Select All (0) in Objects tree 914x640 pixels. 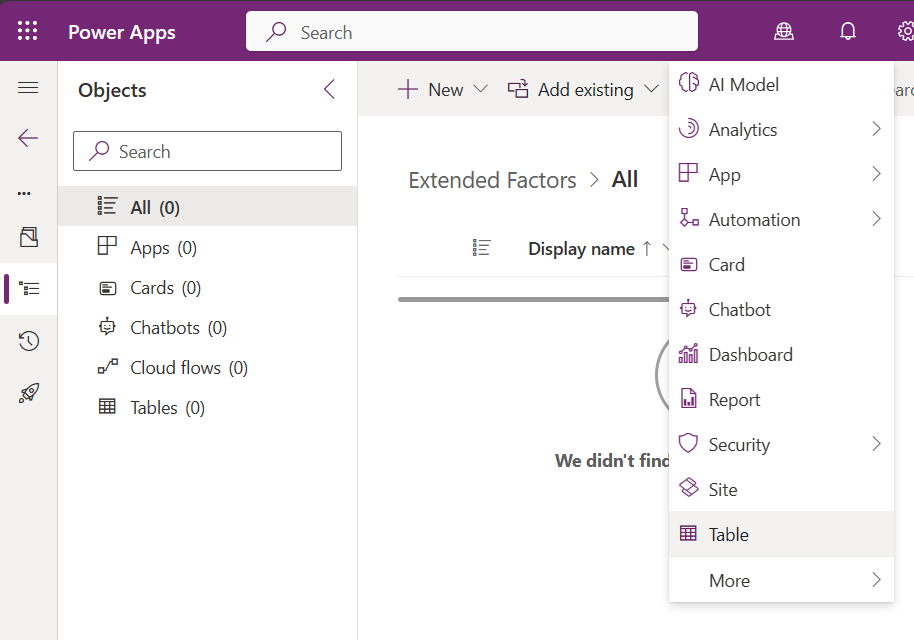coord(208,206)
